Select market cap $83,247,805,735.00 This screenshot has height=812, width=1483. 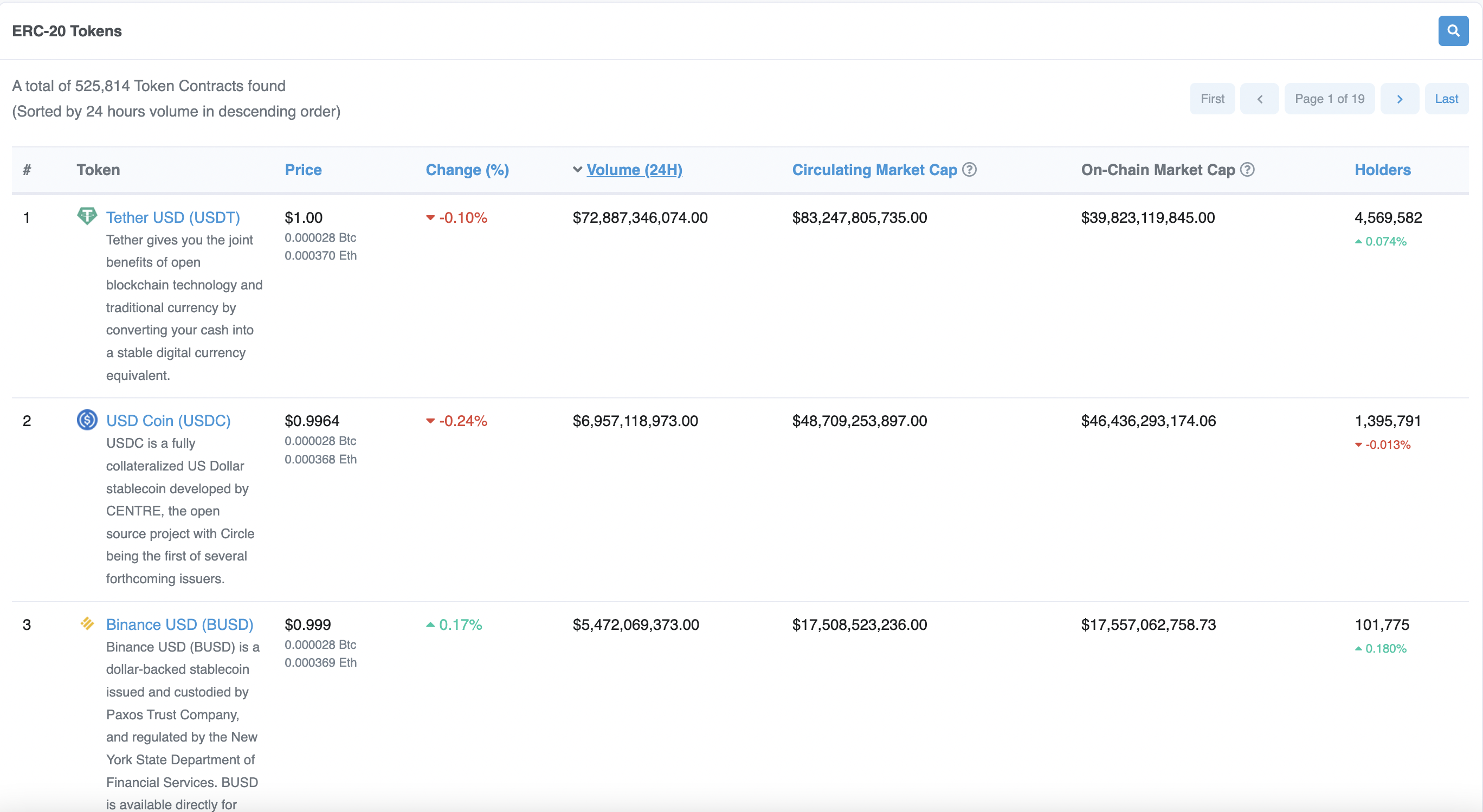point(860,217)
